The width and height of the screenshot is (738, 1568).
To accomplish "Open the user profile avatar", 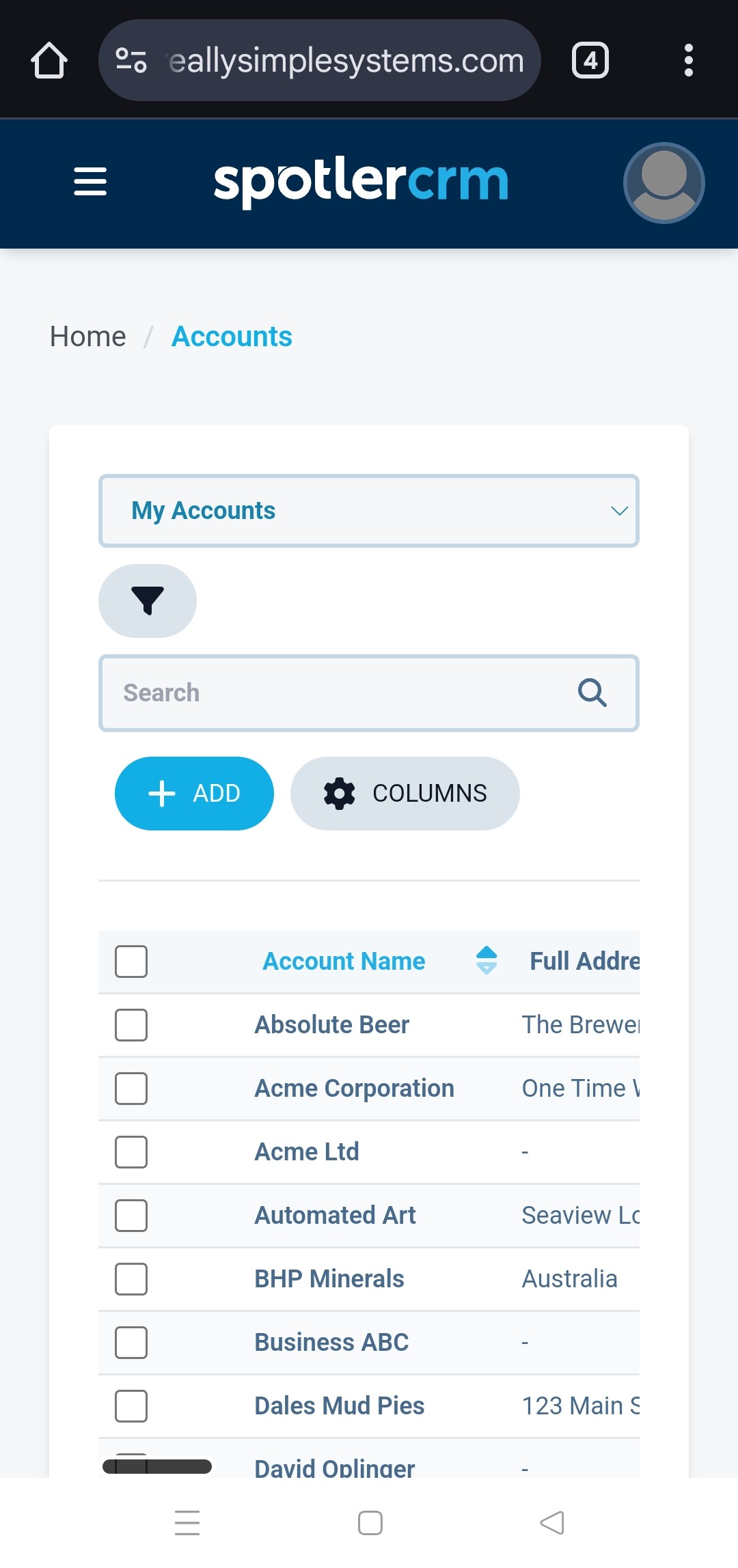I will 664,182.
